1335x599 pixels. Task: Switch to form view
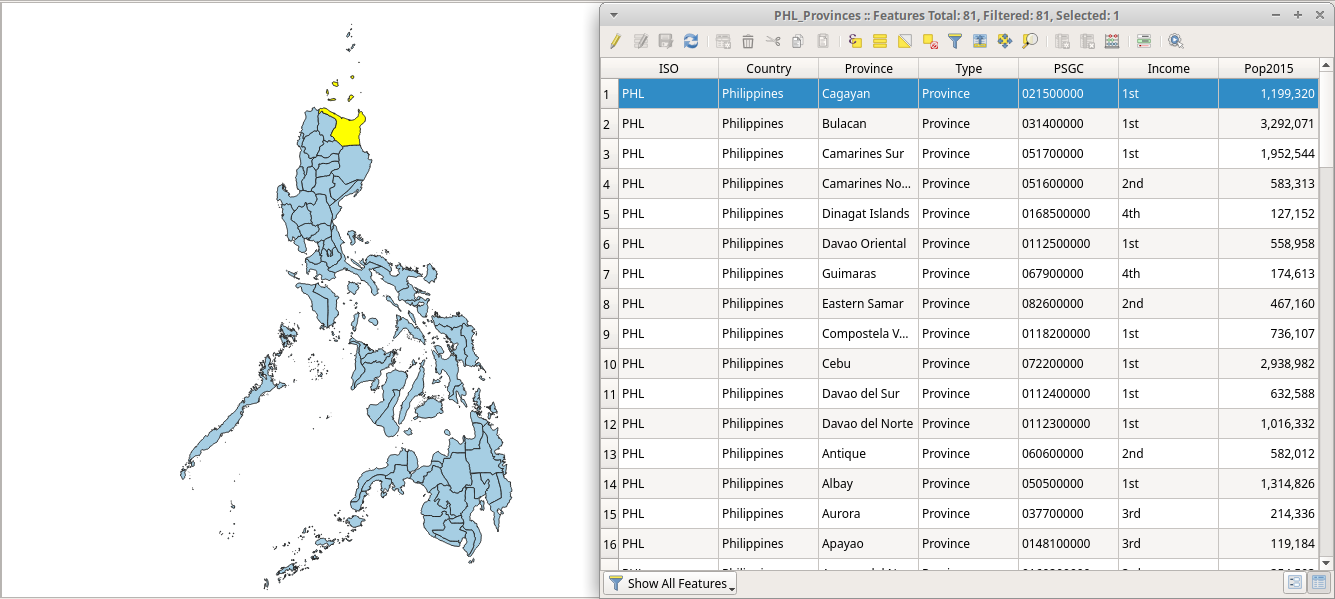click(x=1295, y=582)
